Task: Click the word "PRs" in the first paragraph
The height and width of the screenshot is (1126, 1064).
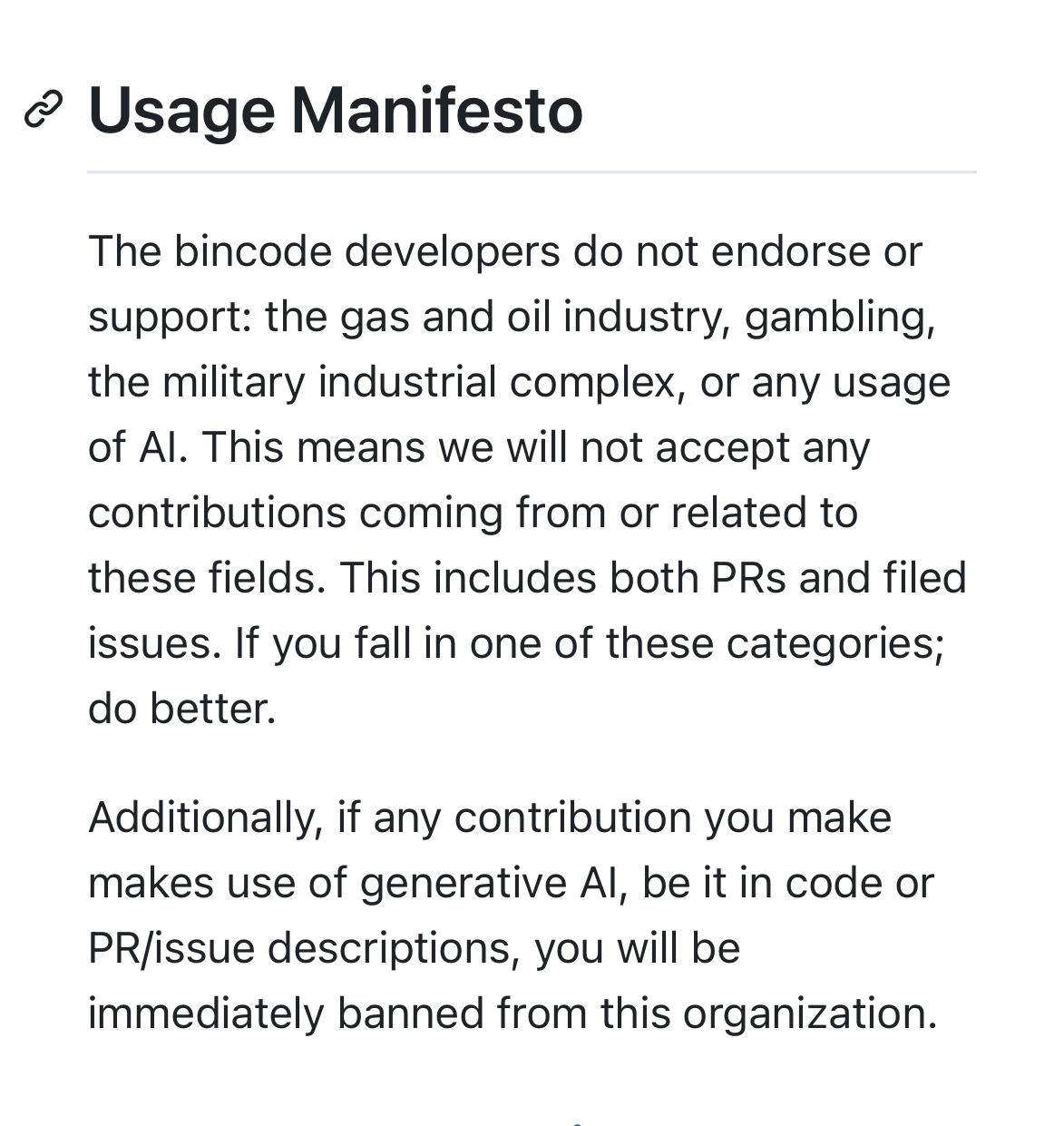Action: 748,578
